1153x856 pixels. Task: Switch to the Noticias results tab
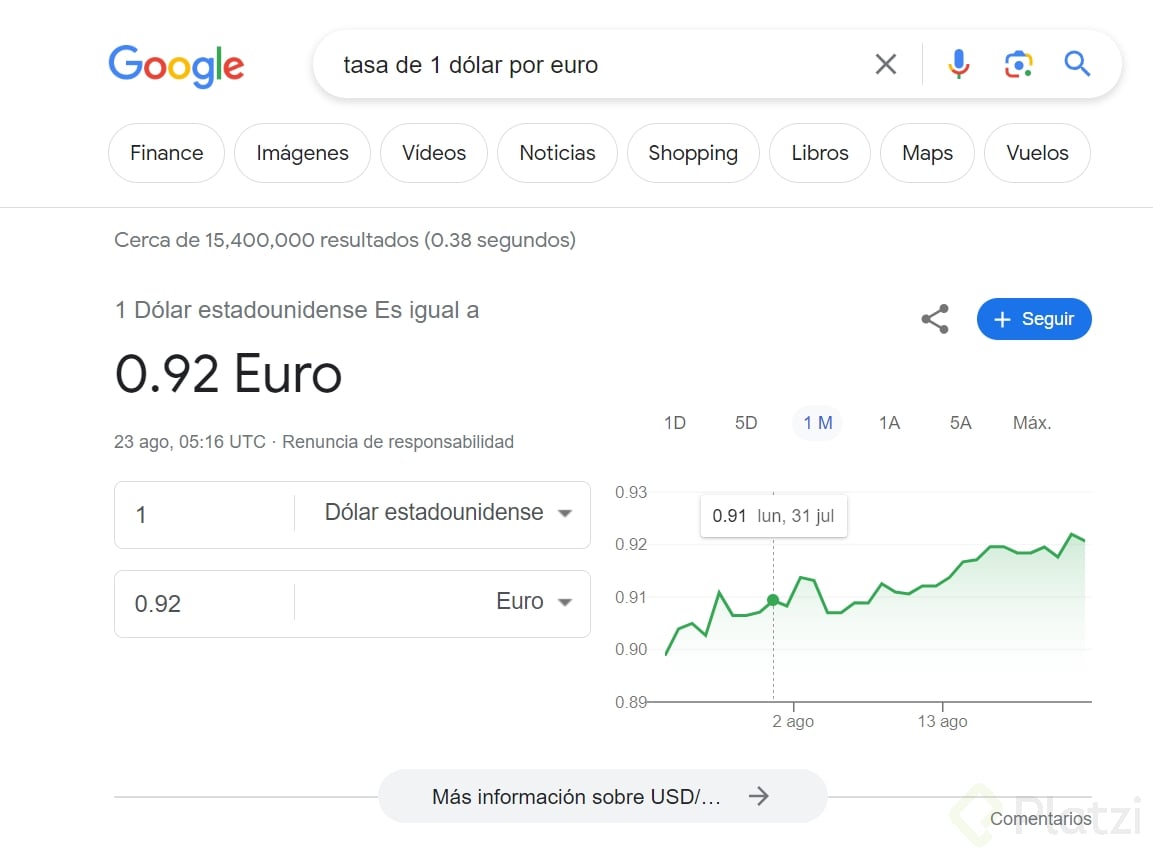pyautogui.click(x=557, y=153)
